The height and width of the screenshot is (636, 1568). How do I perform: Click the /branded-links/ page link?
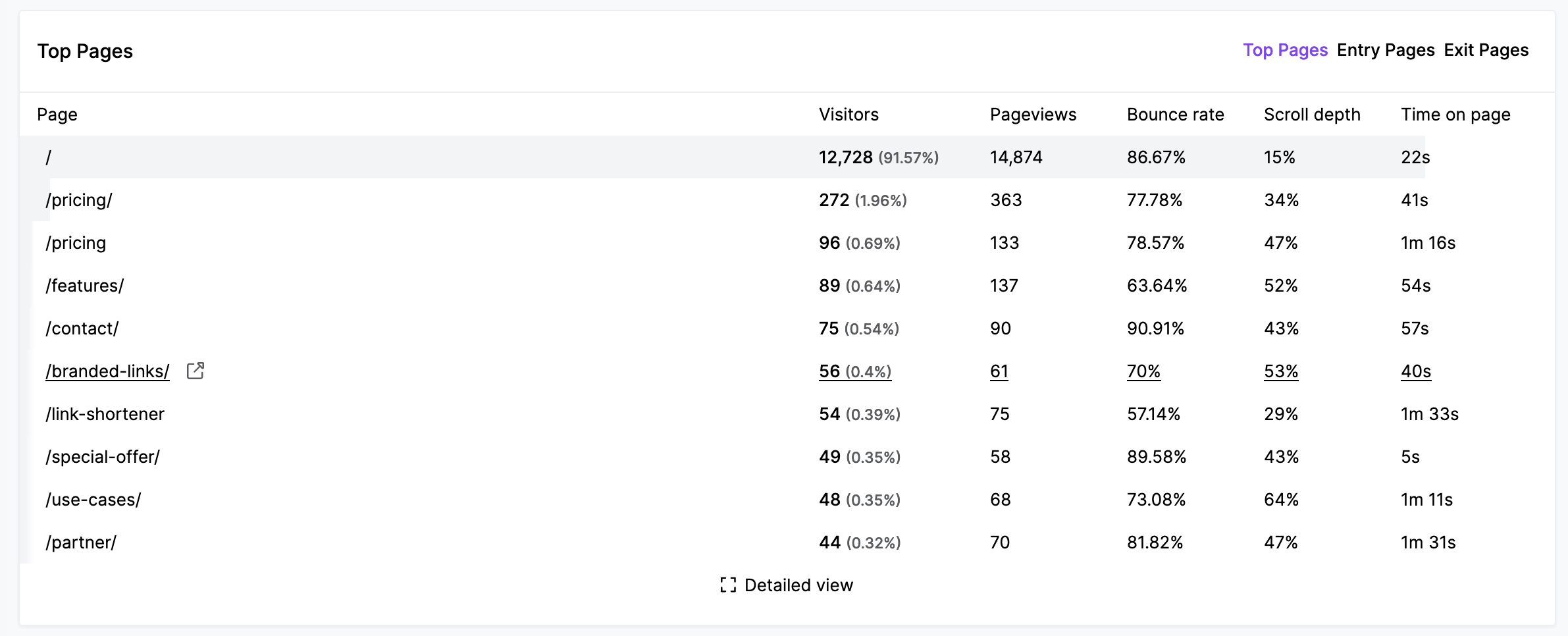[x=107, y=371]
